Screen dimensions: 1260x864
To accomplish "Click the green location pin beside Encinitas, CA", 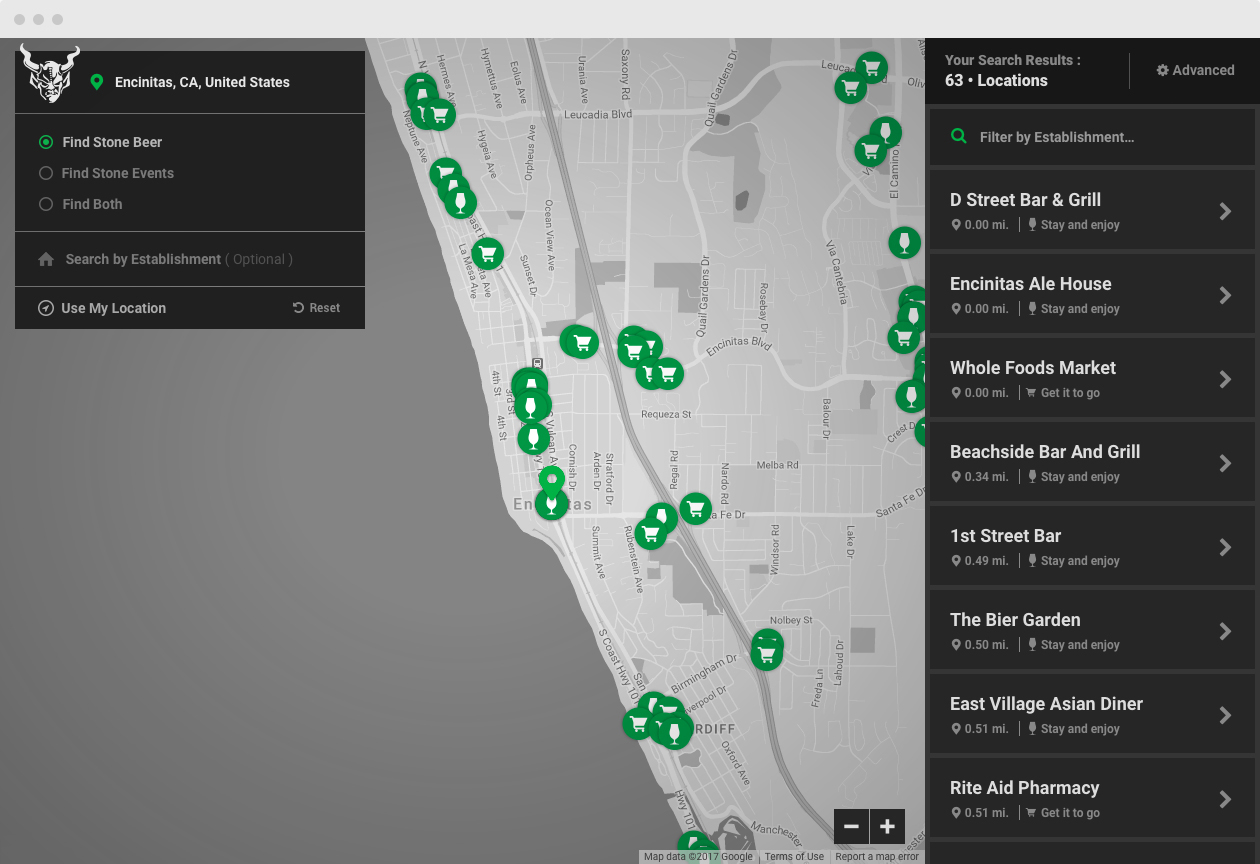I will click(97, 82).
